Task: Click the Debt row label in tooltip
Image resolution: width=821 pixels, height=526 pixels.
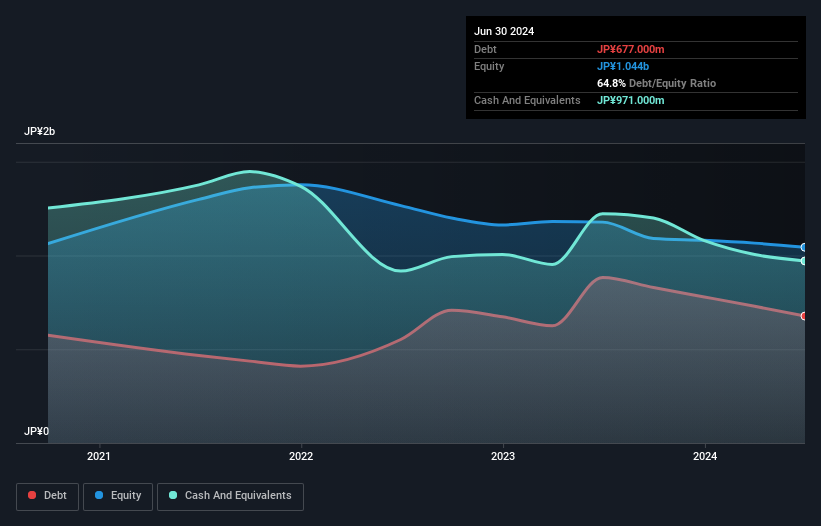Action: coord(485,49)
